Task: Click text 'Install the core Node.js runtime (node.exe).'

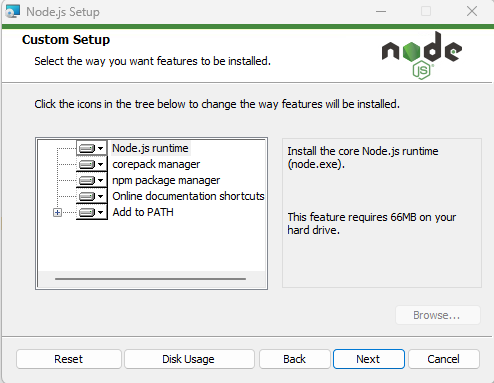Action: click(x=363, y=157)
